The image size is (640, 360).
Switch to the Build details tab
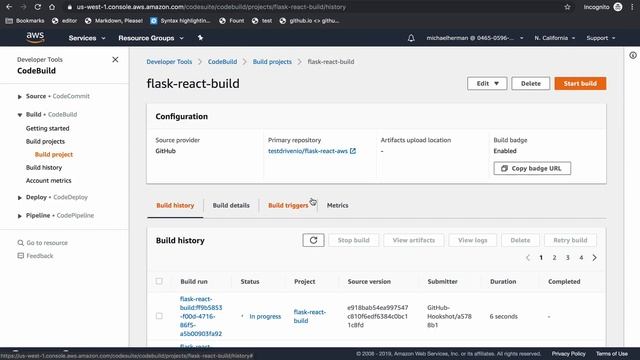(231, 205)
